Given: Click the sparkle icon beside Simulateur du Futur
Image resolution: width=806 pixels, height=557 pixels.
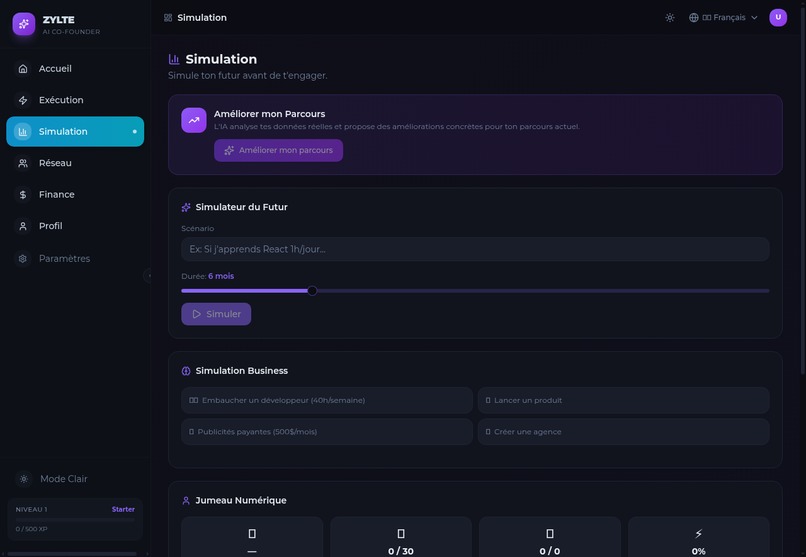Looking at the screenshot, I should 186,207.
